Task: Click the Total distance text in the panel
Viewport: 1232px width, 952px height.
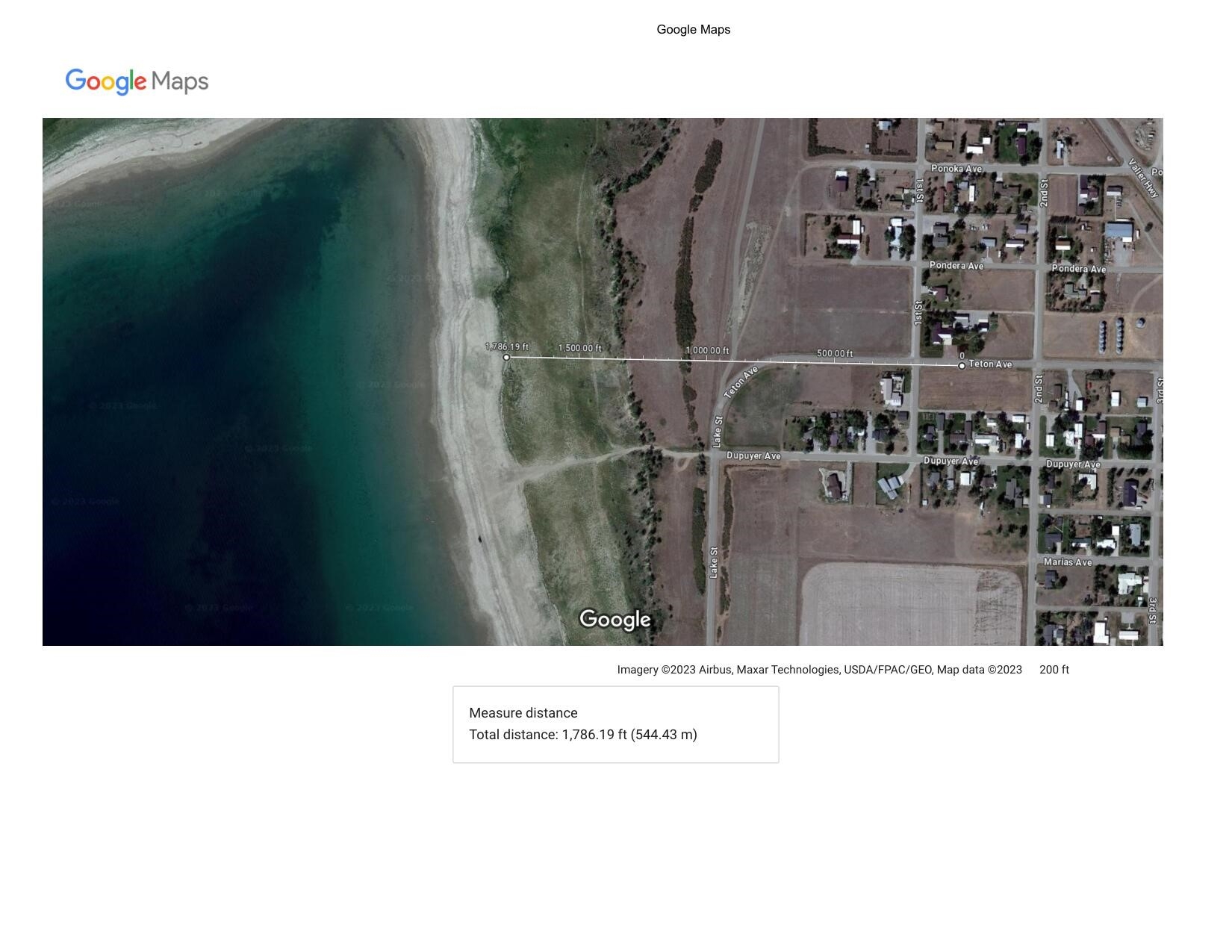Action: pyautogui.click(x=584, y=735)
